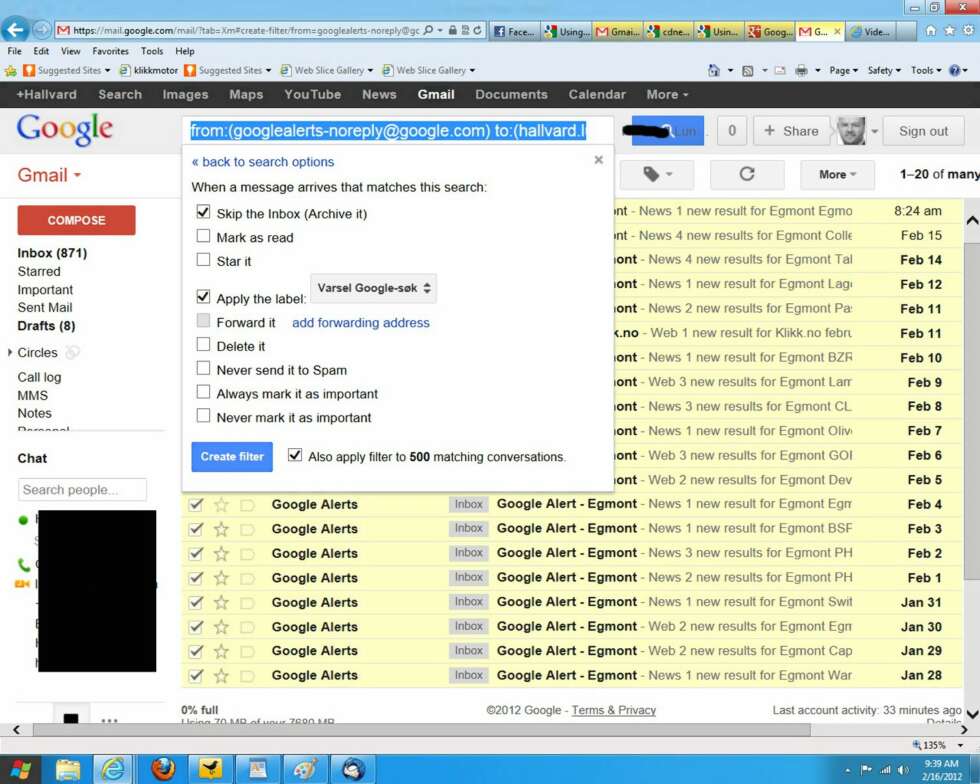
Task: Click the COMPOSE button
Action: pyautogui.click(x=76, y=220)
